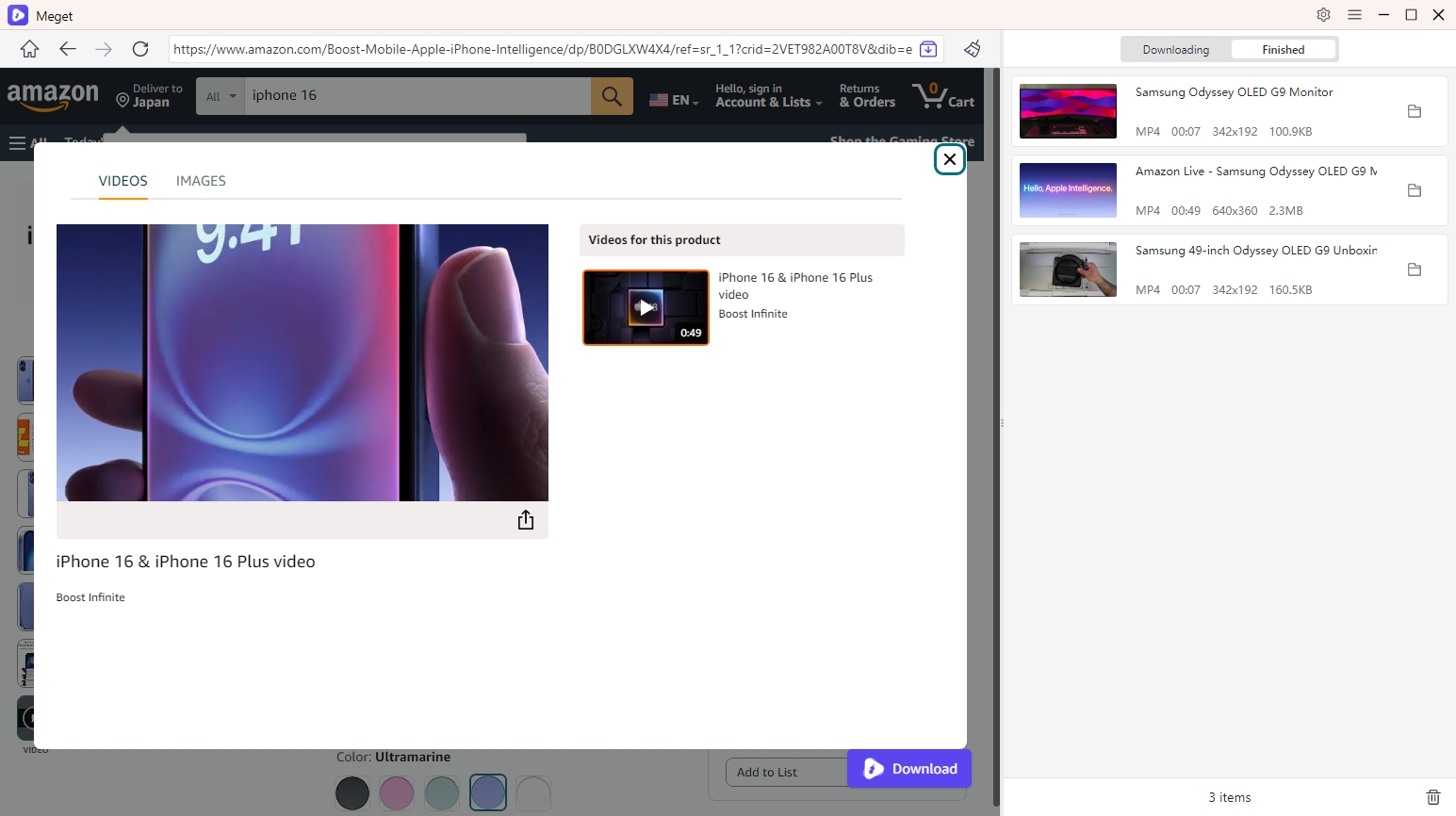Switch to the Finished tab

coord(1284,50)
